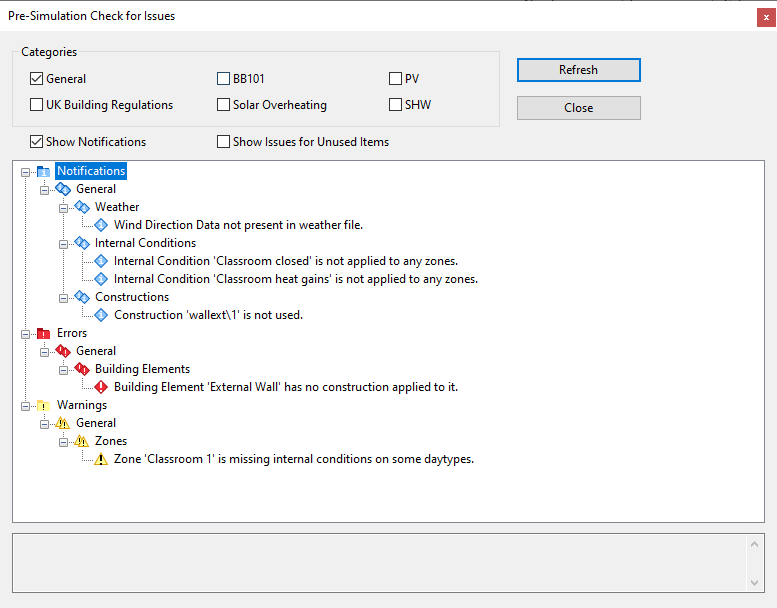Collapse the Errors tree node
777x608 pixels.
[25, 334]
